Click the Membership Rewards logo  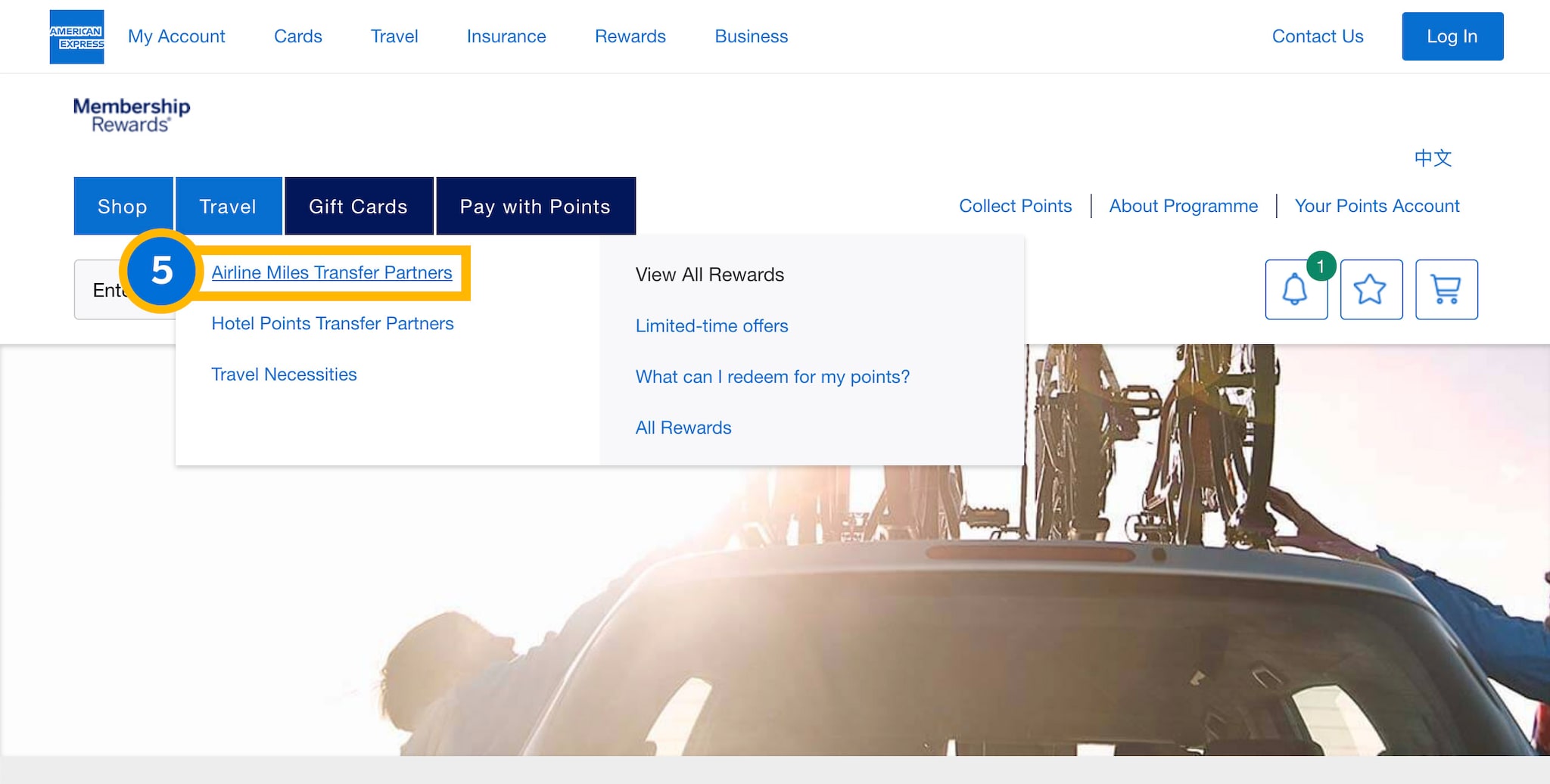pyautogui.click(x=132, y=115)
